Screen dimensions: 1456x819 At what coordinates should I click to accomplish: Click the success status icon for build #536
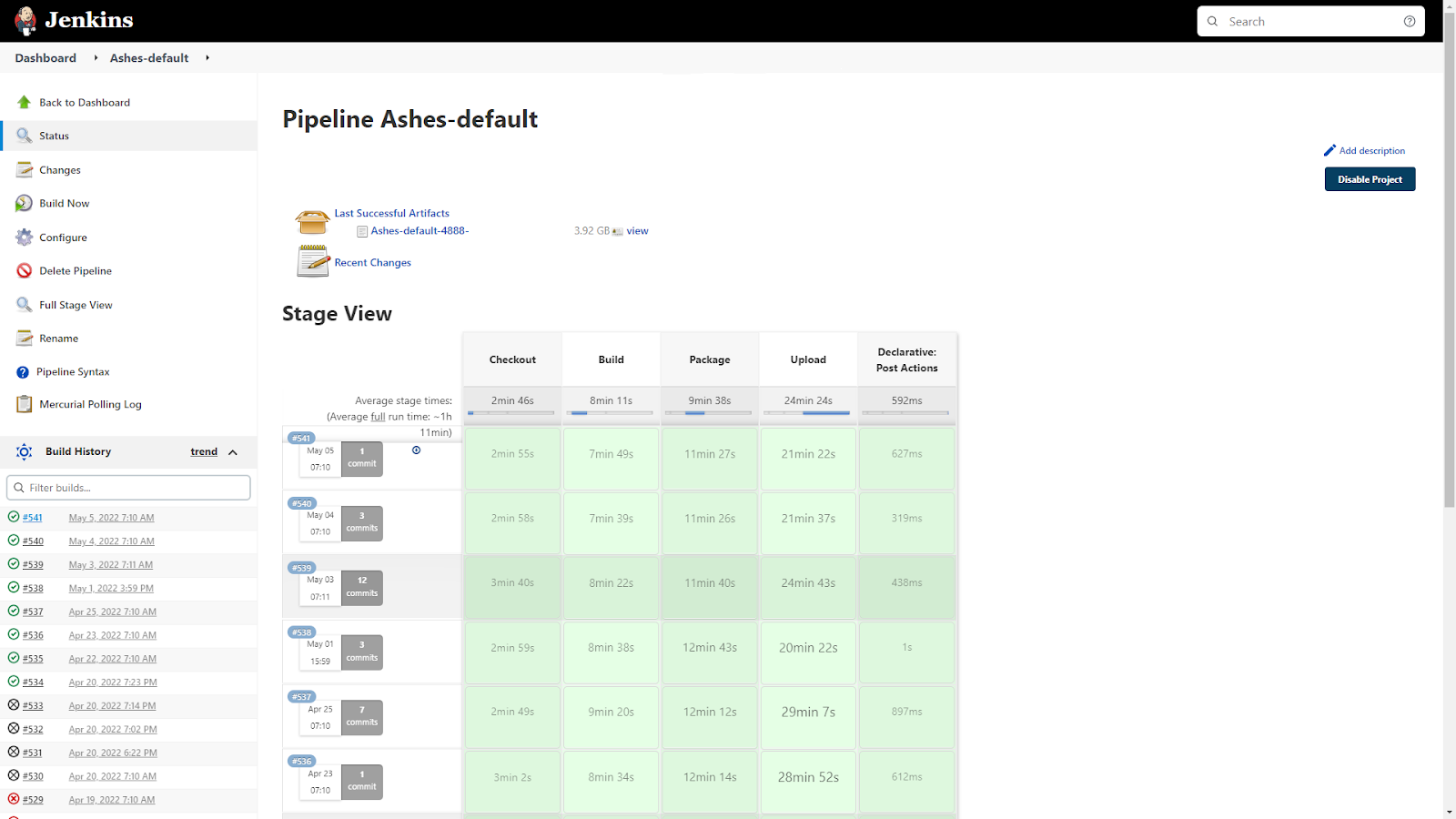click(14, 634)
